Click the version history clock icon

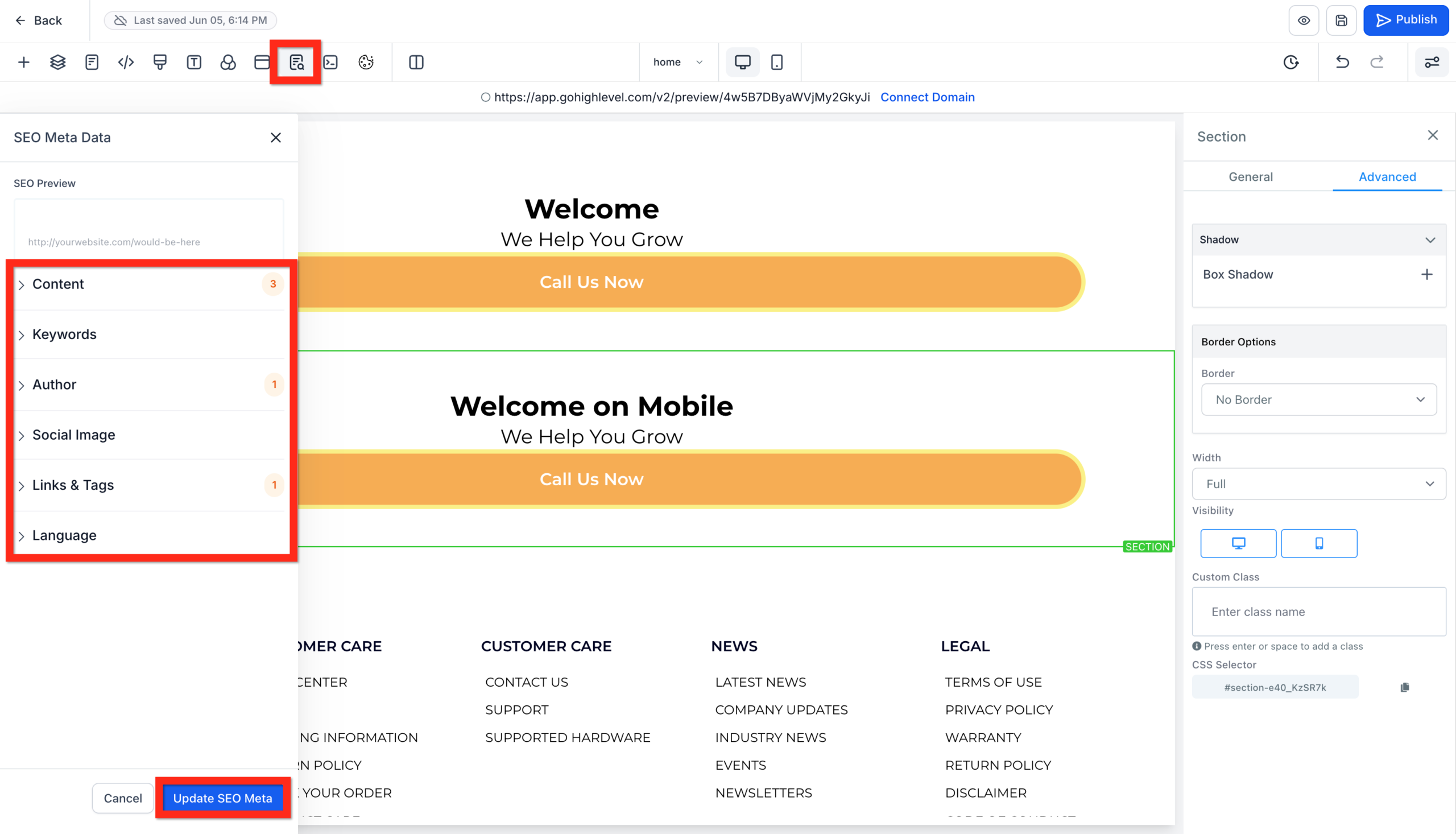[1291, 62]
